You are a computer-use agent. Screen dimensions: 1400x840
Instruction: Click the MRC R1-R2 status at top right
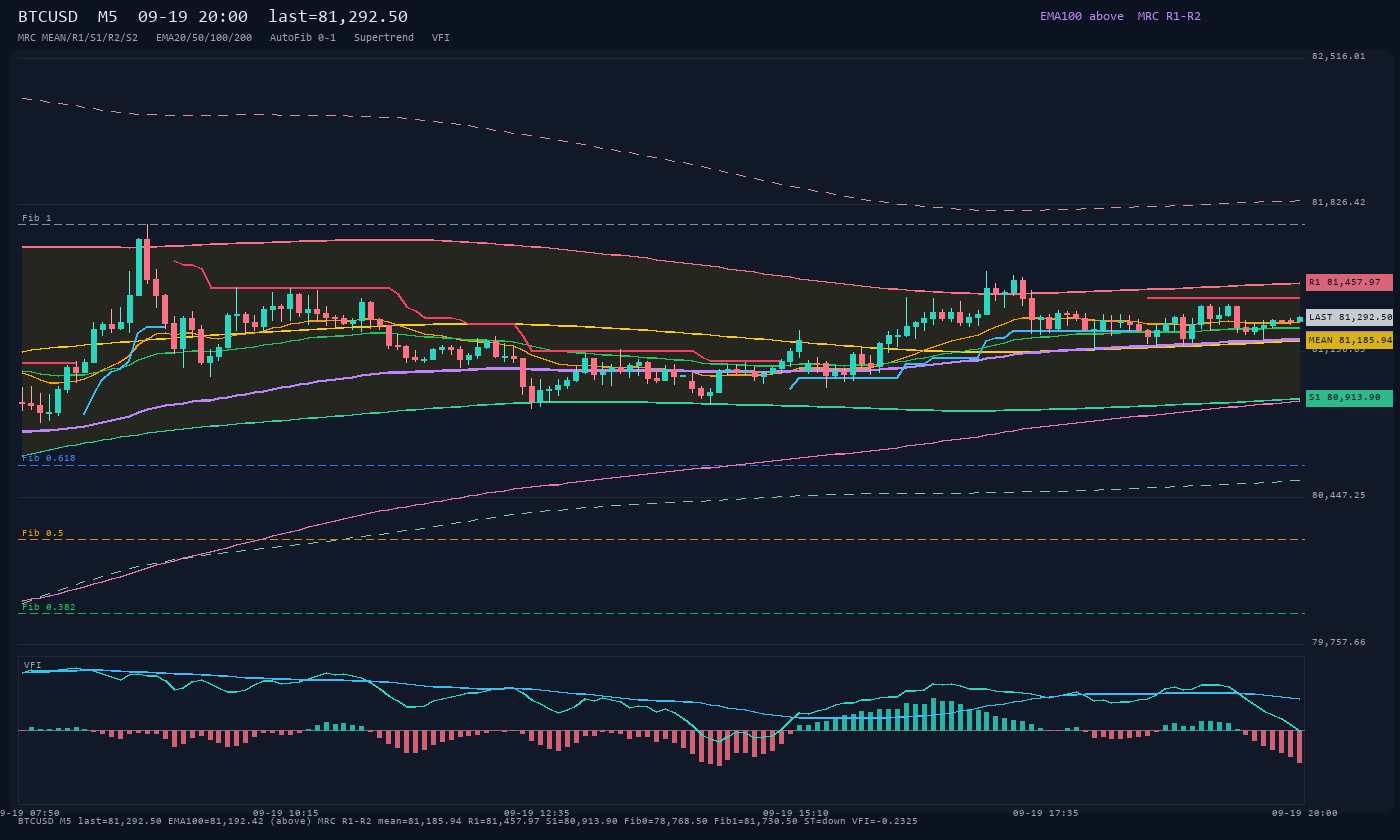pyautogui.click(x=1169, y=16)
